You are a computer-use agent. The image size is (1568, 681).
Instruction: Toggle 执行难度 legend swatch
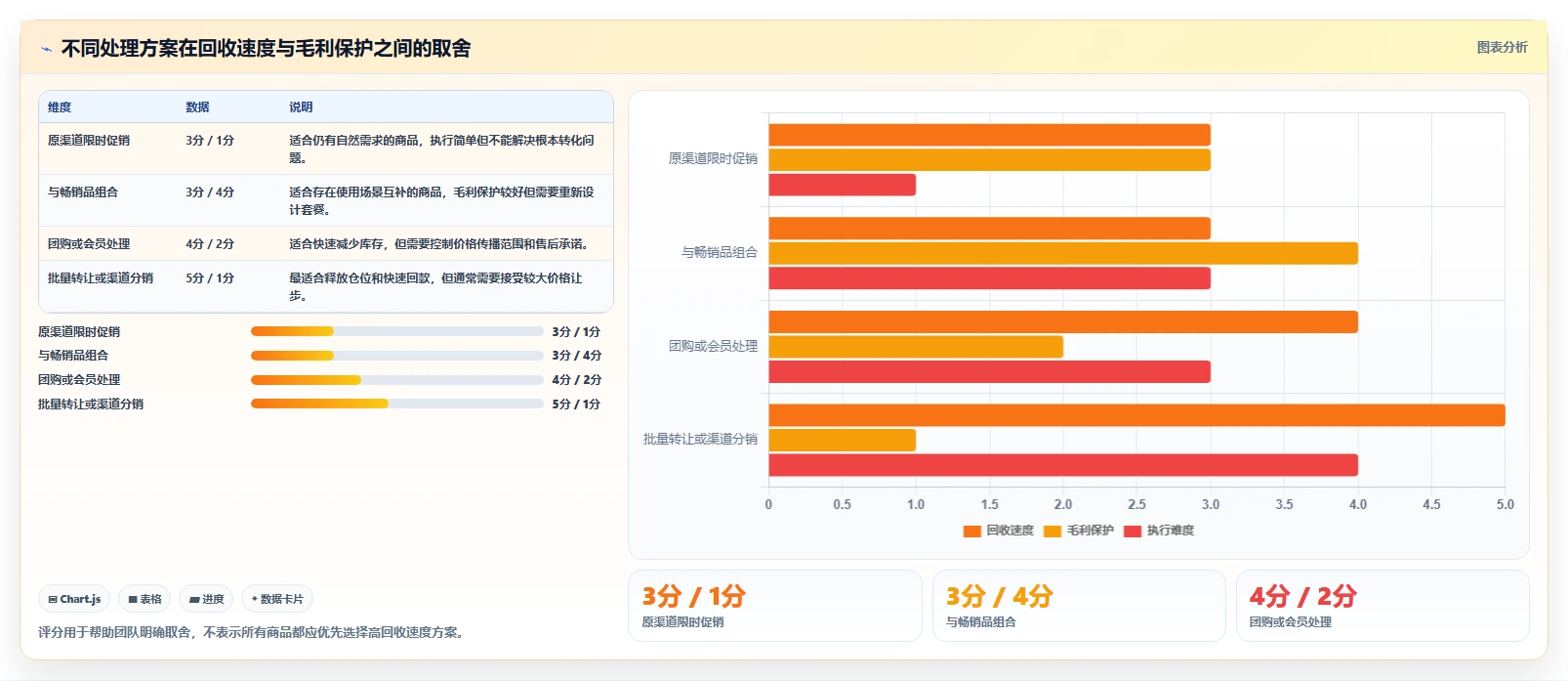click(1133, 531)
